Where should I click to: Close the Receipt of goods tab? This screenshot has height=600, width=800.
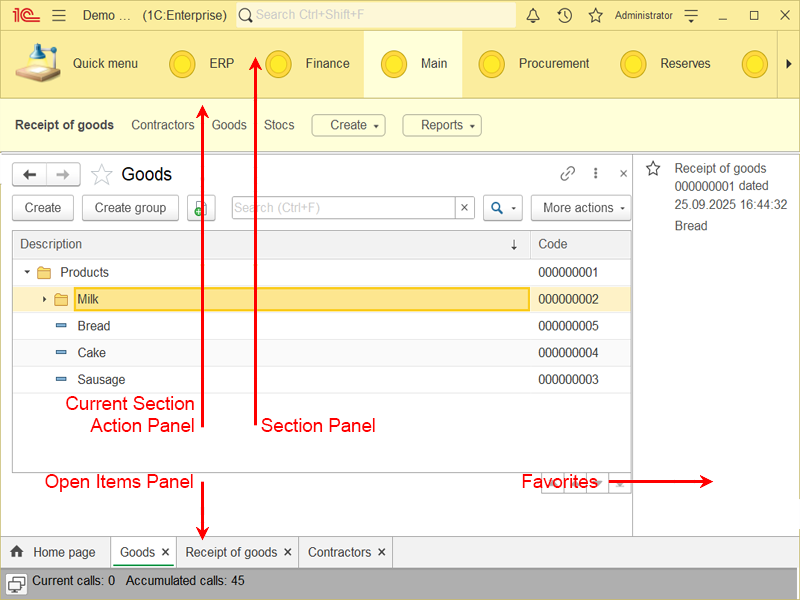coord(288,552)
